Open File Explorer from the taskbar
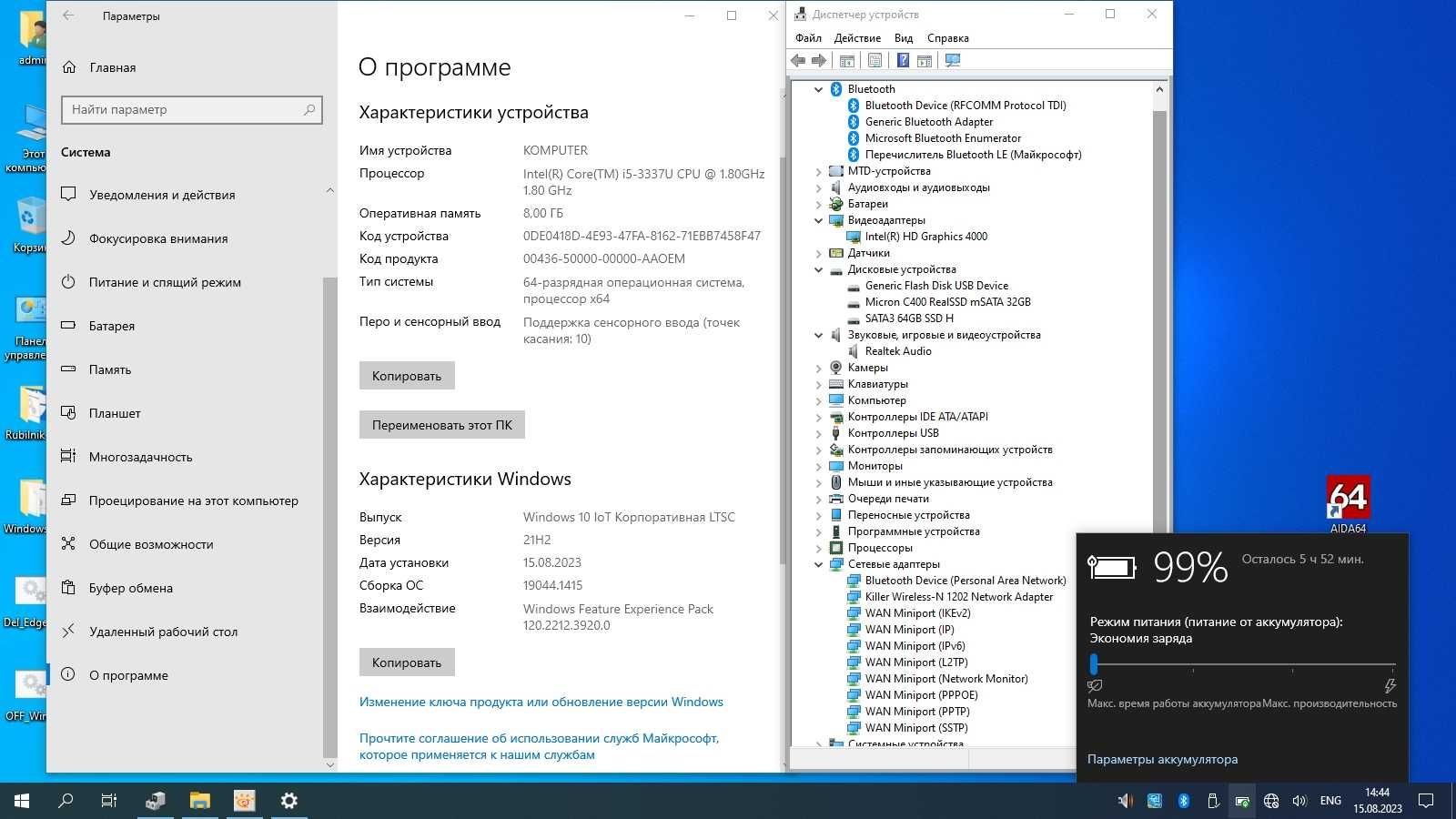This screenshot has height=819, width=1456. point(199,801)
